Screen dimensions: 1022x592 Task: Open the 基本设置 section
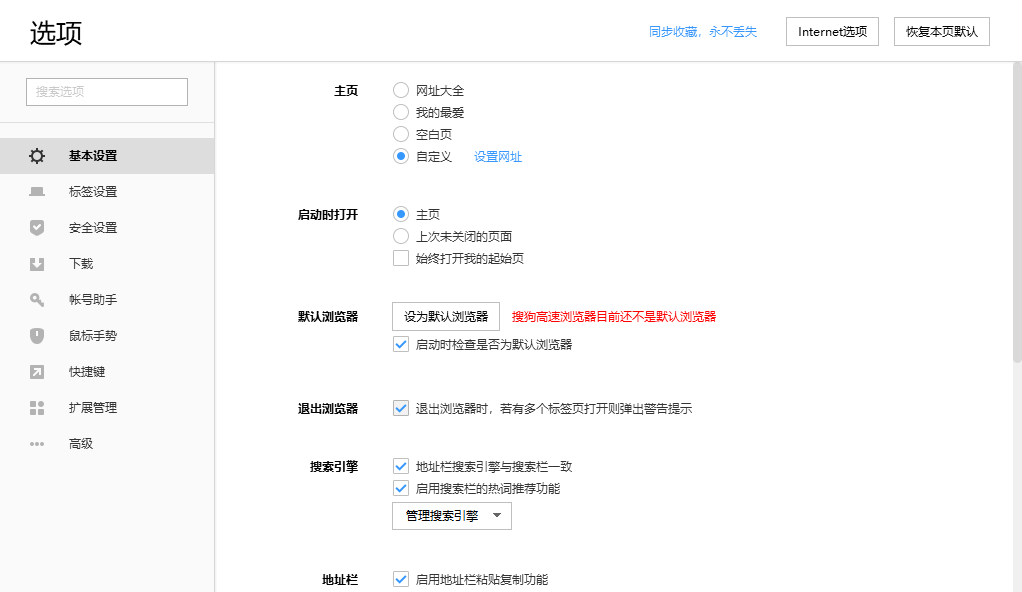[x=107, y=156]
